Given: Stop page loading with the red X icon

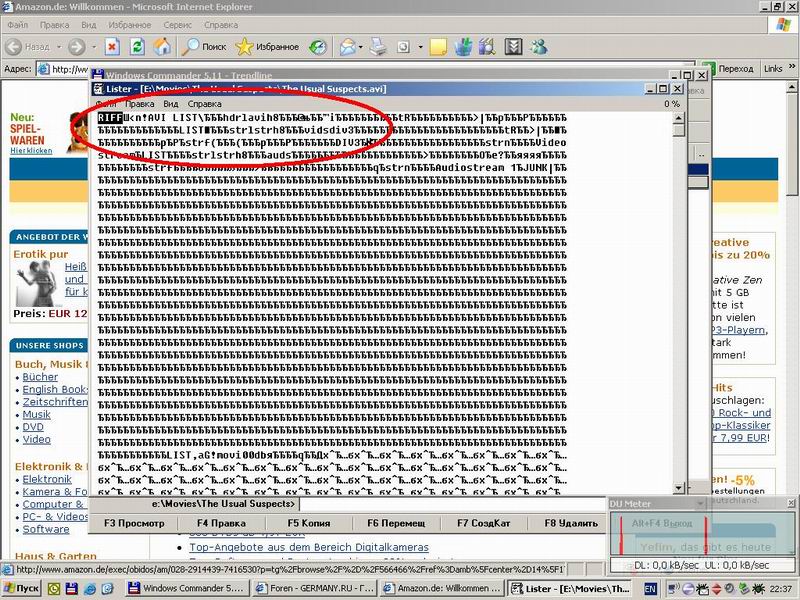Looking at the screenshot, I should (x=112, y=47).
